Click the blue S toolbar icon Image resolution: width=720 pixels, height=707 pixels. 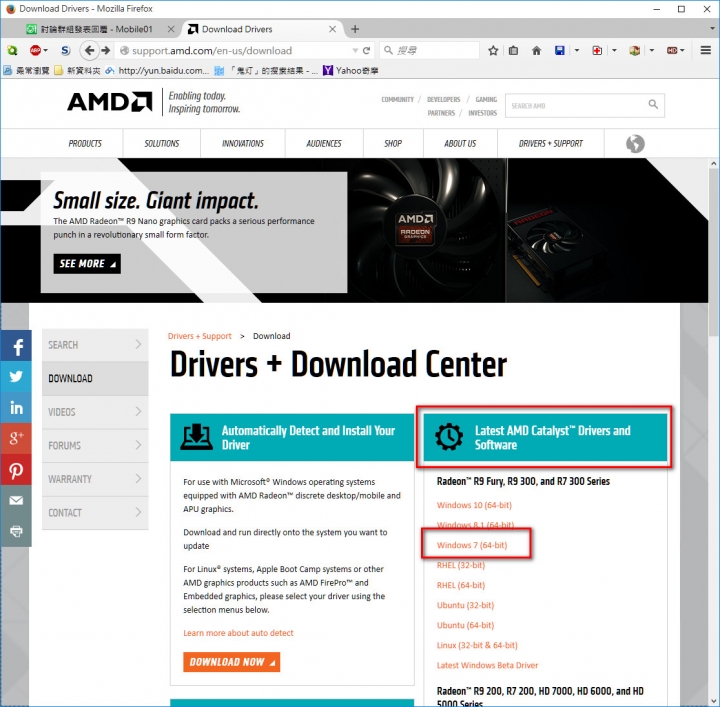tap(66, 50)
